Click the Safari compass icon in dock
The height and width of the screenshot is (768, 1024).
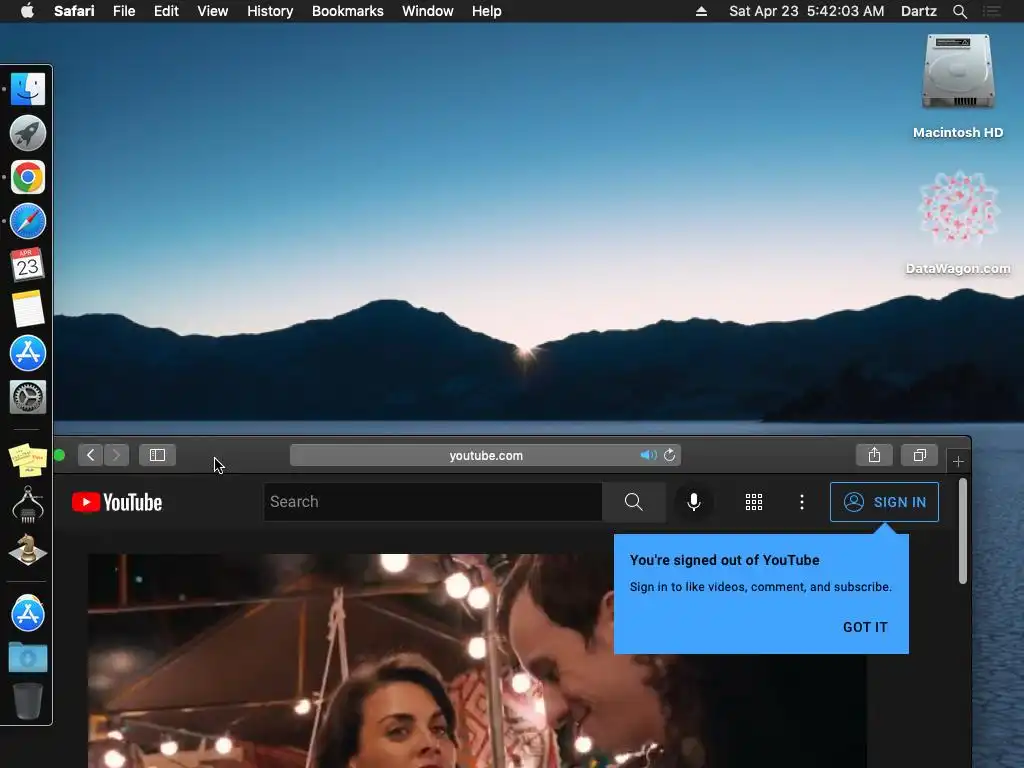tap(27, 221)
